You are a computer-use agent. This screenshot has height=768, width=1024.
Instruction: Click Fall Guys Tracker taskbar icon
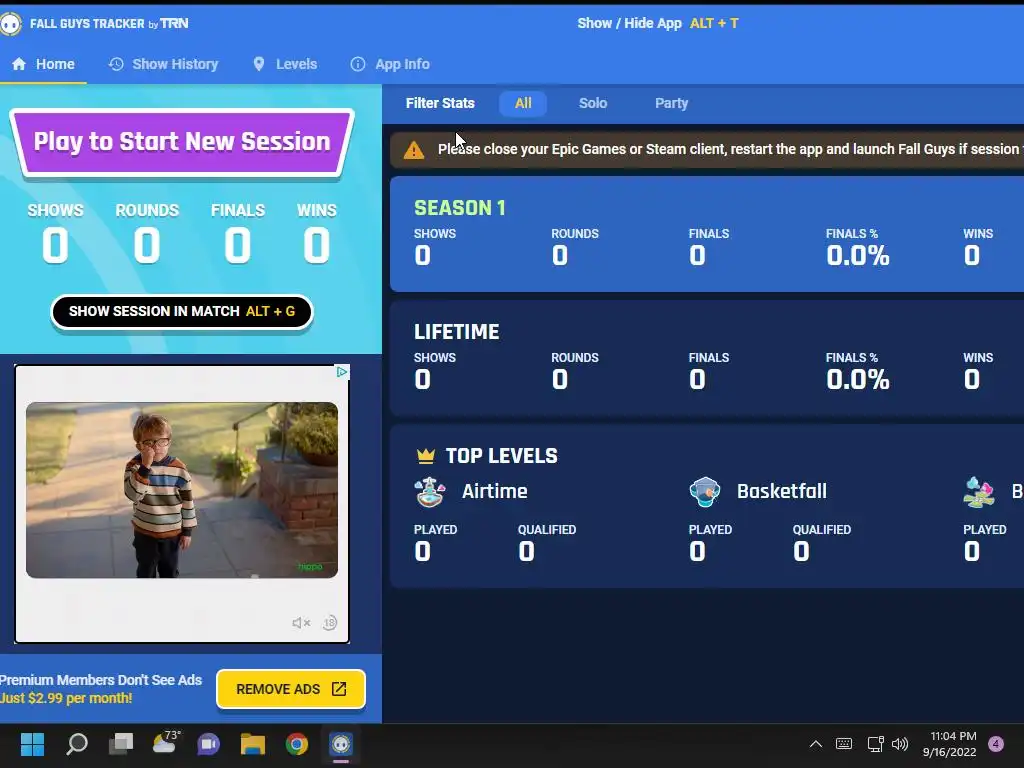[341, 744]
